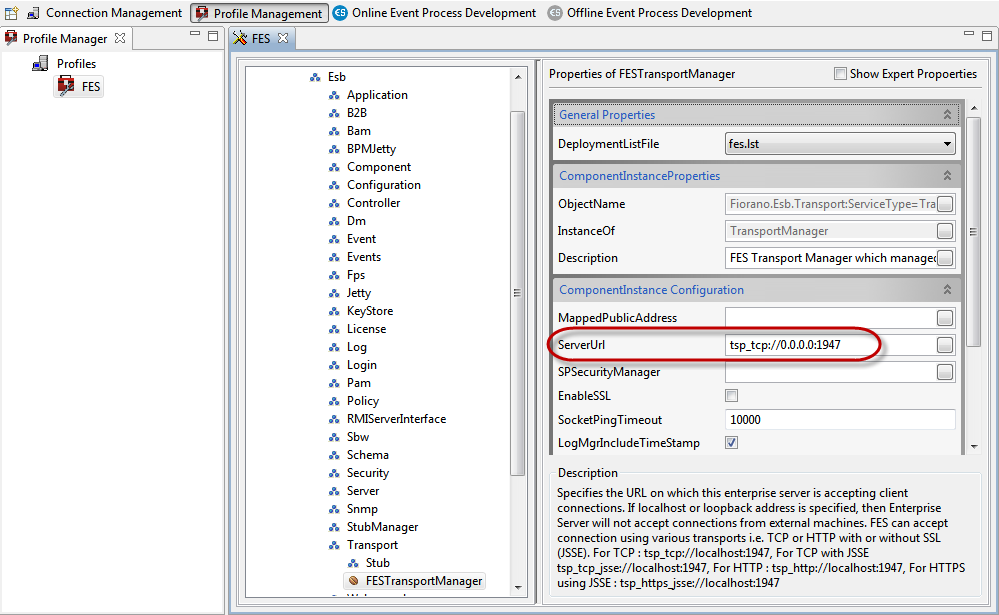
Task: Select the Snmp tree node
Action: click(362, 509)
